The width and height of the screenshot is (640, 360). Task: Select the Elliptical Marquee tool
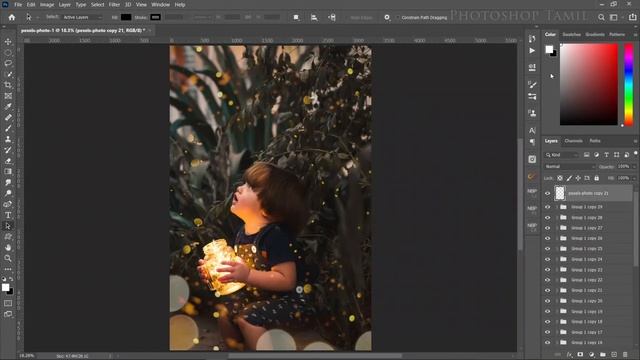(8, 53)
